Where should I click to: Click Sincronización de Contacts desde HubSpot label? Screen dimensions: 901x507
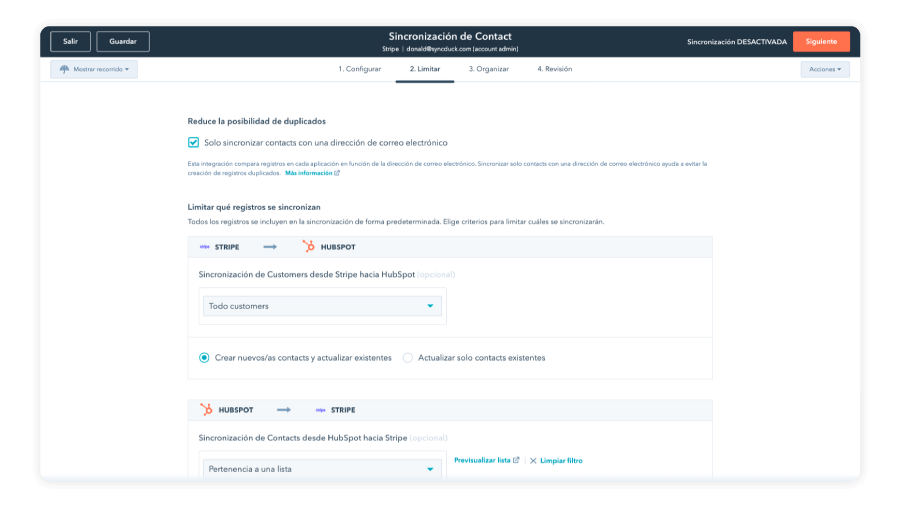point(303,438)
